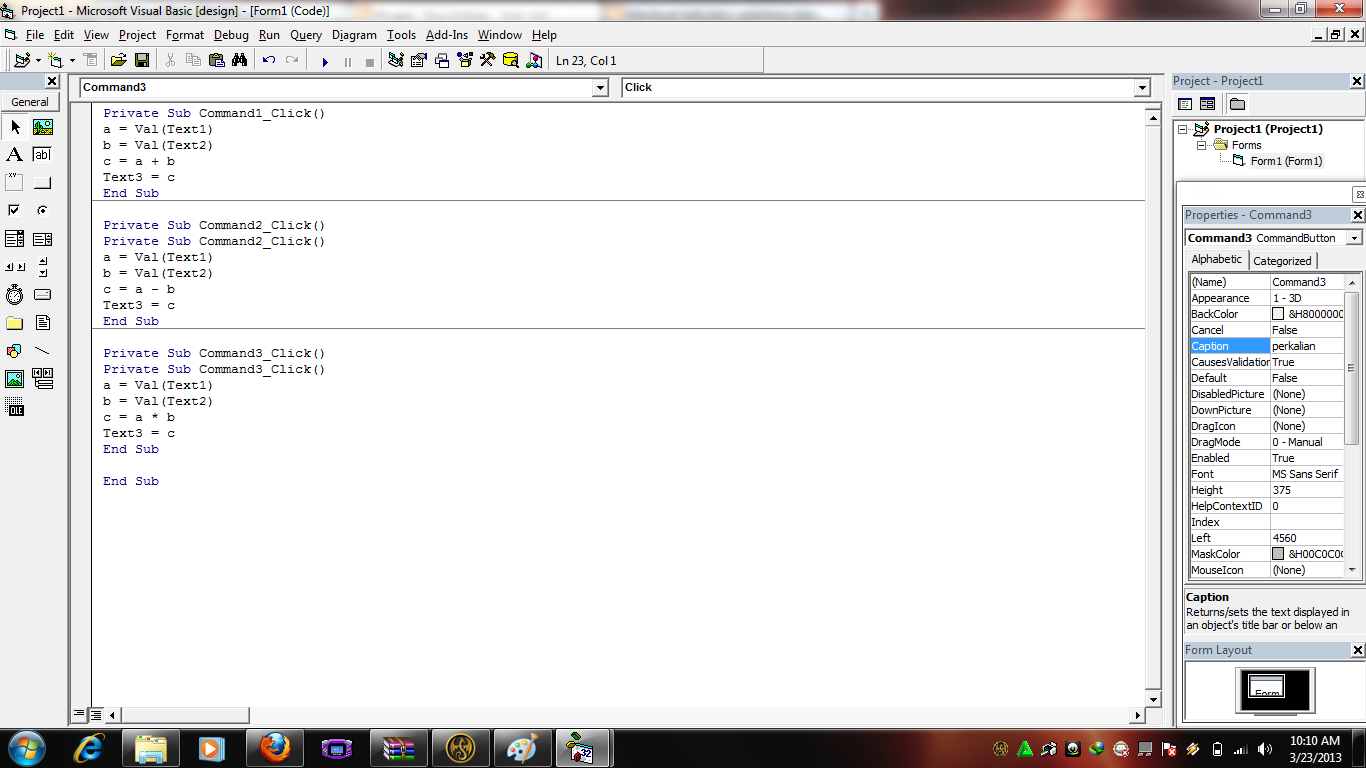
Task: Click View Object in the Project Explorer panel
Action: click(x=1207, y=103)
